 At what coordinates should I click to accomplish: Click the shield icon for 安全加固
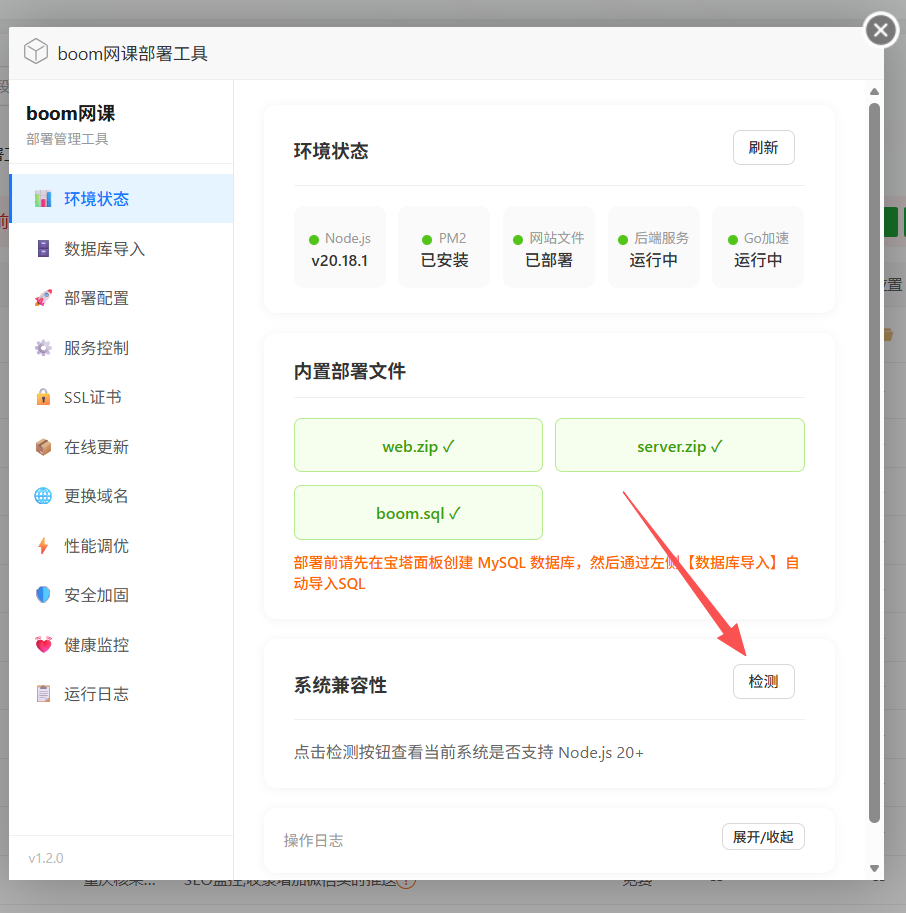[x=43, y=595]
